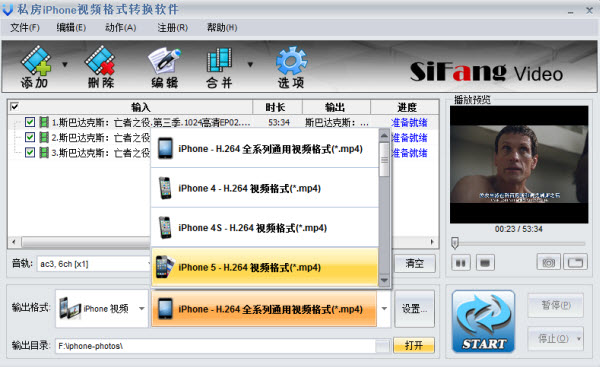Click the preview seek slider handle
Screen dimensions: 600x367
(455, 243)
